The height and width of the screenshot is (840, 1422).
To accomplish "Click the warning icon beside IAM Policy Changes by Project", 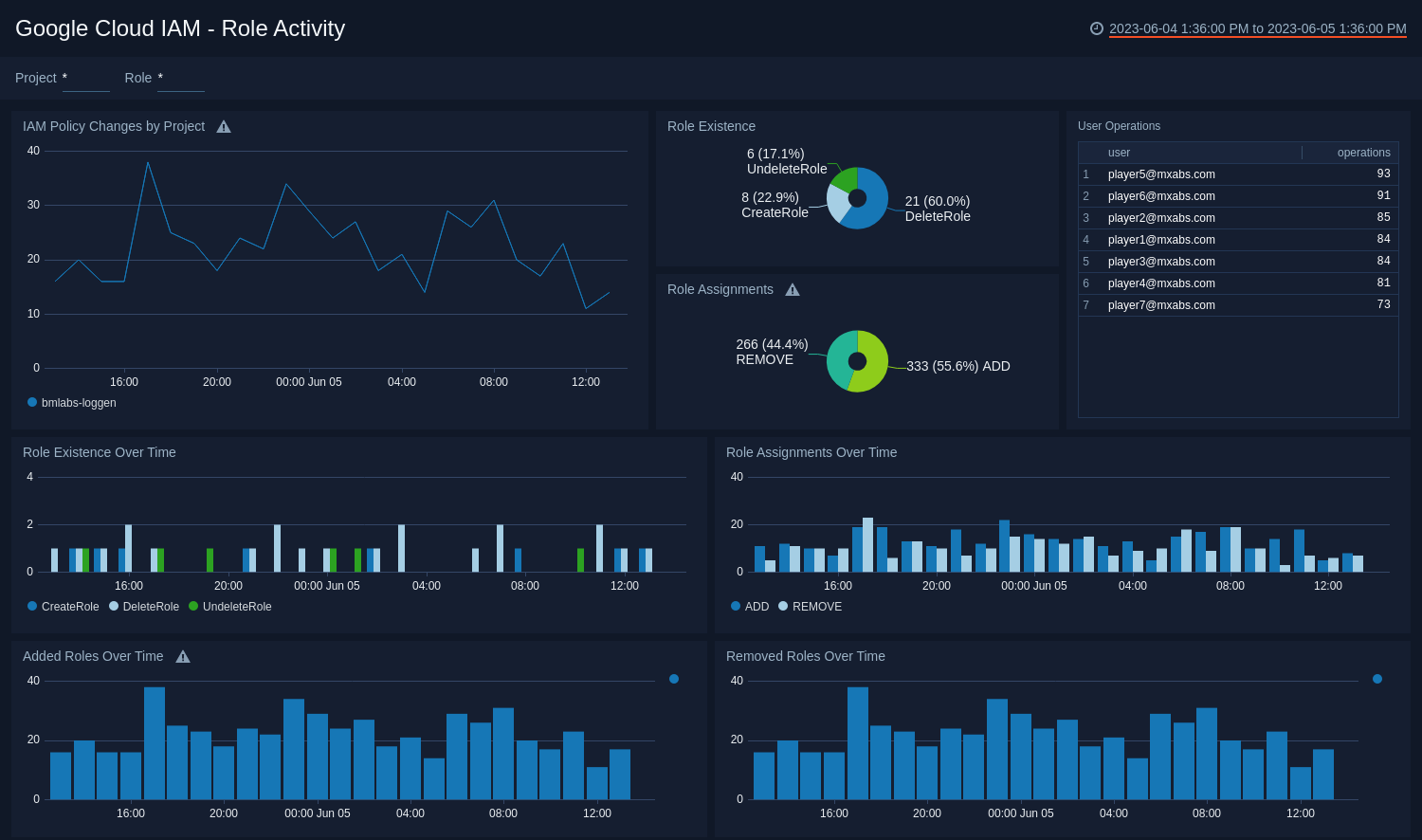I will pos(224,125).
